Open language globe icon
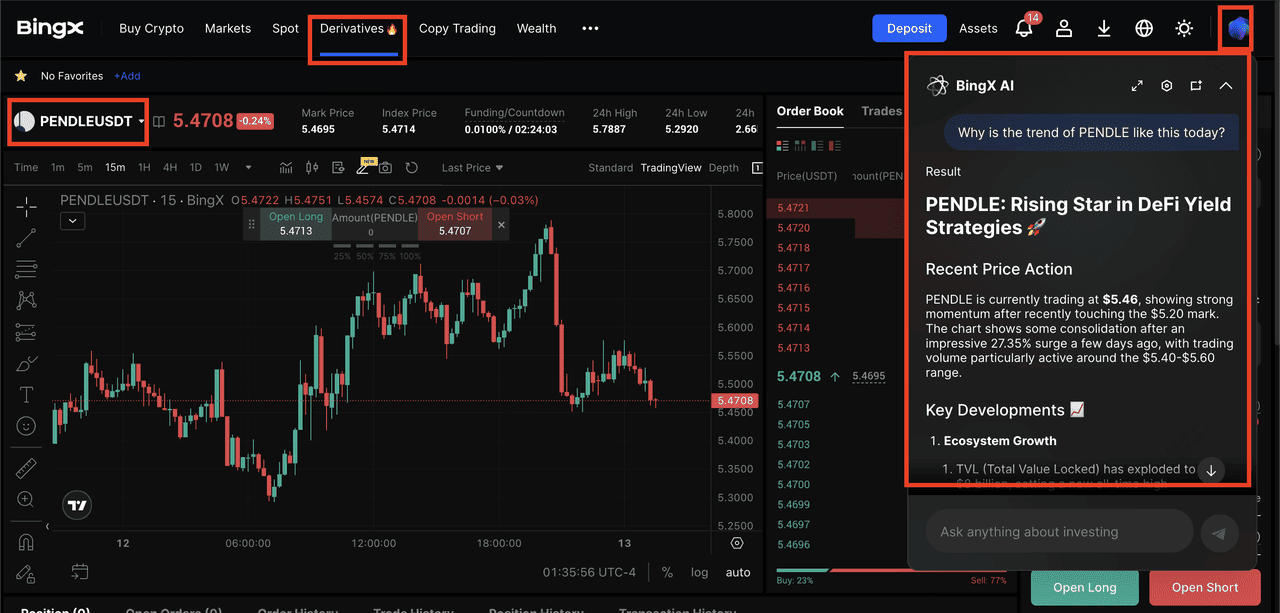This screenshot has width=1280, height=613. (1144, 28)
